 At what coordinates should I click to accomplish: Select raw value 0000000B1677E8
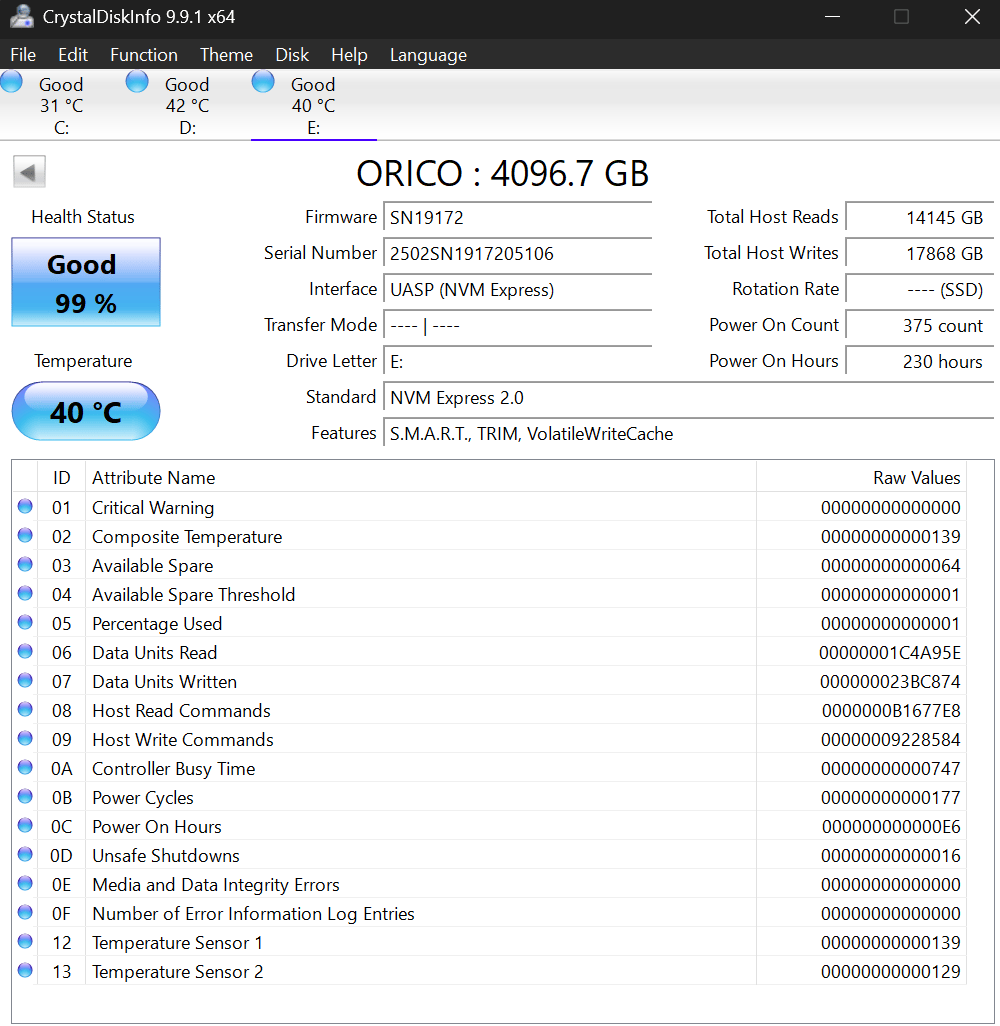click(x=891, y=711)
